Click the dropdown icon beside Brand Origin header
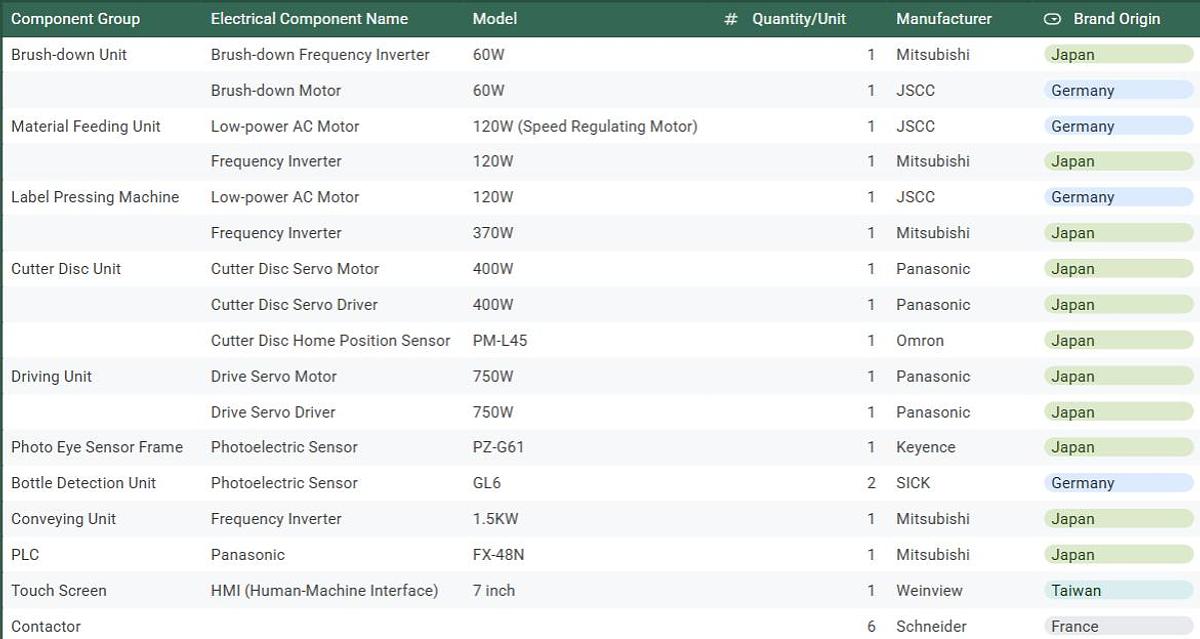 click(x=1052, y=19)
